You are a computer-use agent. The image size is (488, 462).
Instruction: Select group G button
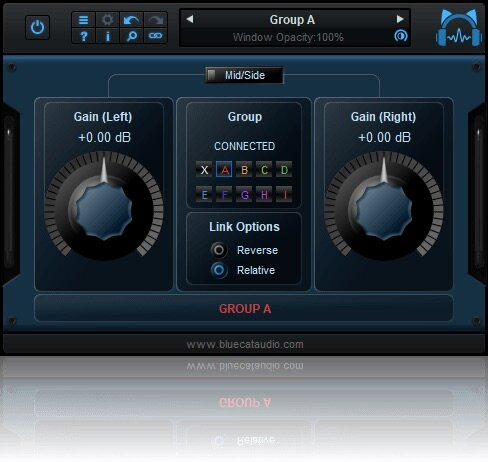coord(244,194)
